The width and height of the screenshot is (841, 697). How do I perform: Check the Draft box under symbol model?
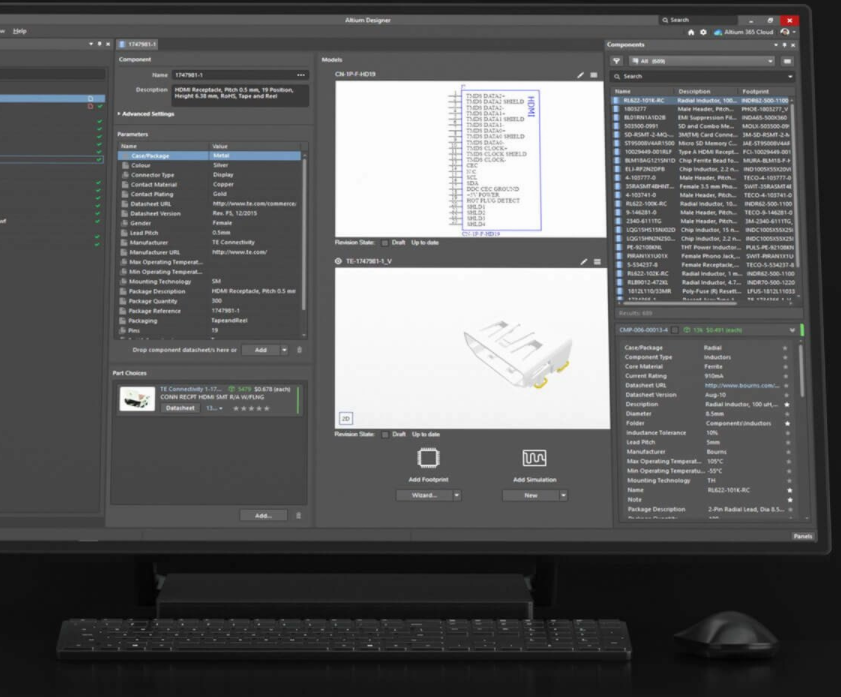tap(385, 243)
